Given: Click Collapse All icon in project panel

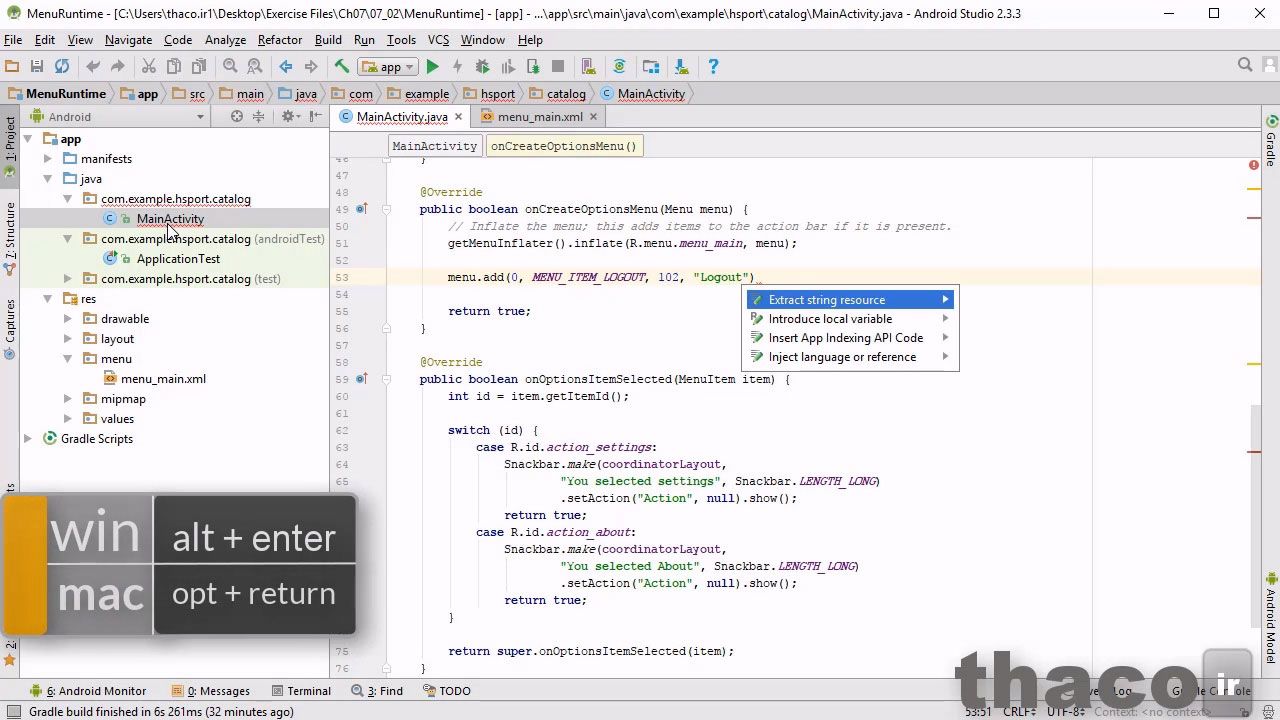Looking at the screenshot, I should click(x=258, y=116).
